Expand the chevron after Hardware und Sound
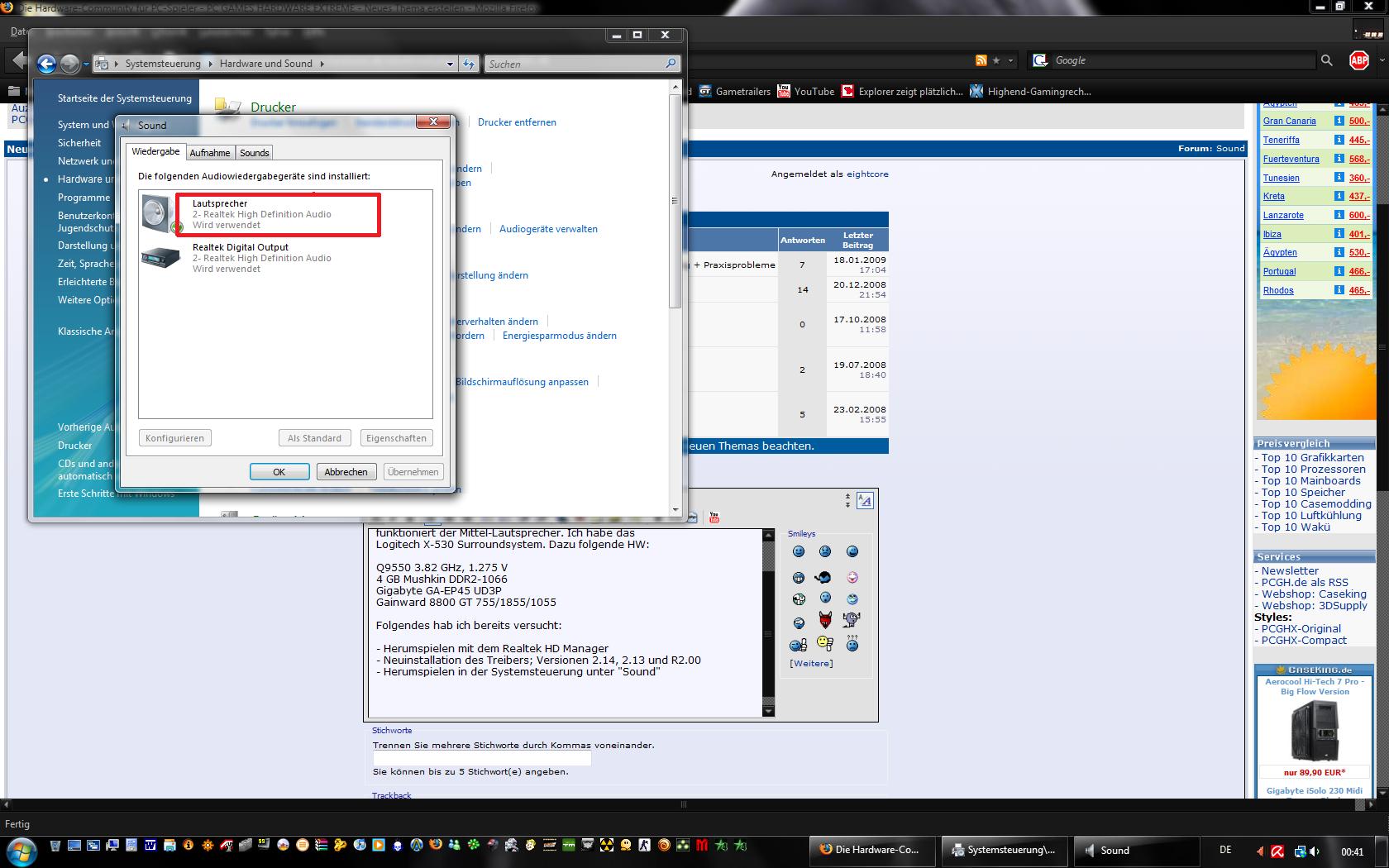Screen dimensions: 1389x868 pyautogui.click(x=322, y=64)
